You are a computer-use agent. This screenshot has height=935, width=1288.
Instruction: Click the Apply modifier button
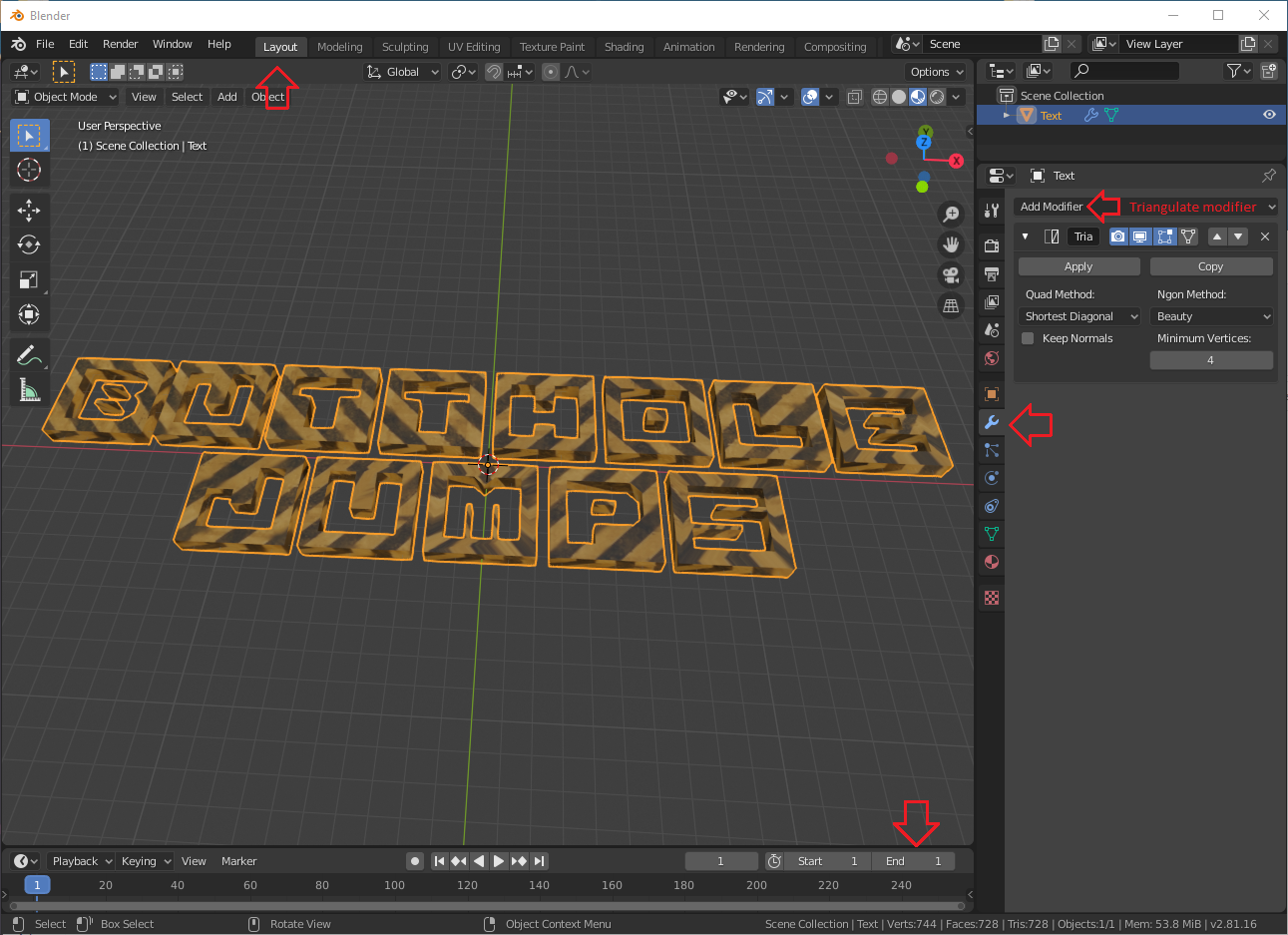click(1078, 266)
